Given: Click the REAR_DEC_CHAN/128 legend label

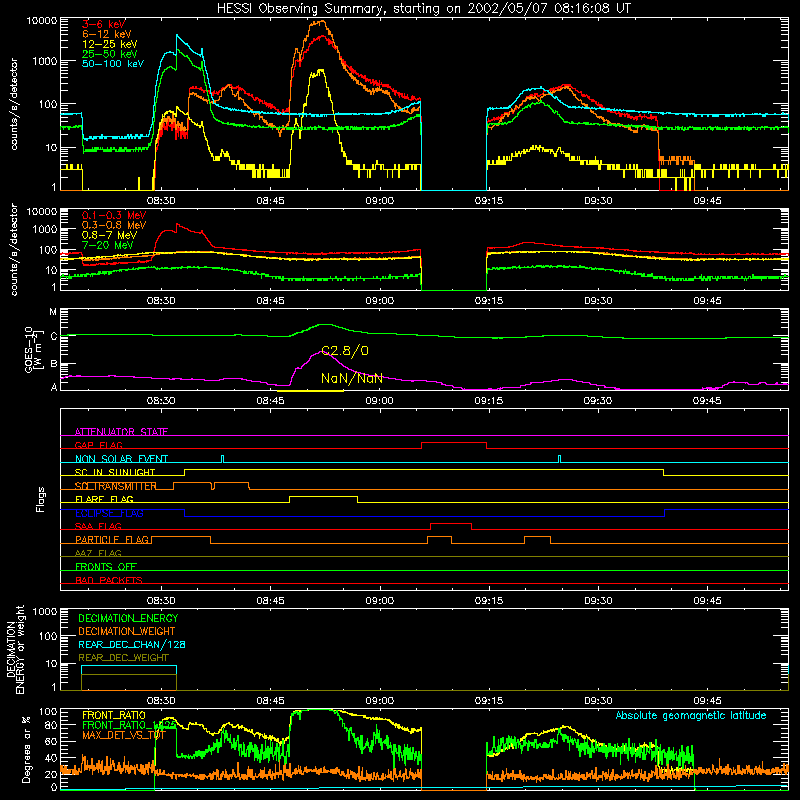Looking at the screenshot, I should click(x=132, y=644).
